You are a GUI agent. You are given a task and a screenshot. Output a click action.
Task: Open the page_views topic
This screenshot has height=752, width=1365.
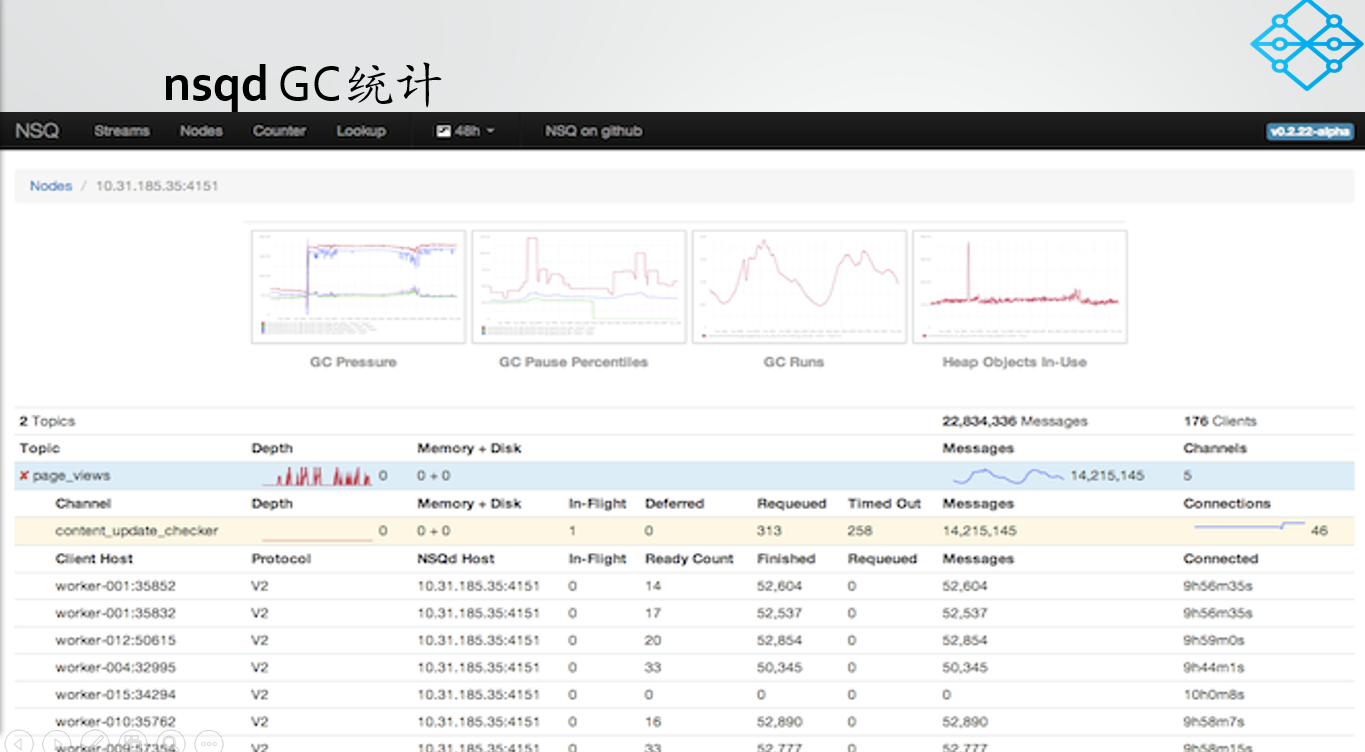click(71, 476)
